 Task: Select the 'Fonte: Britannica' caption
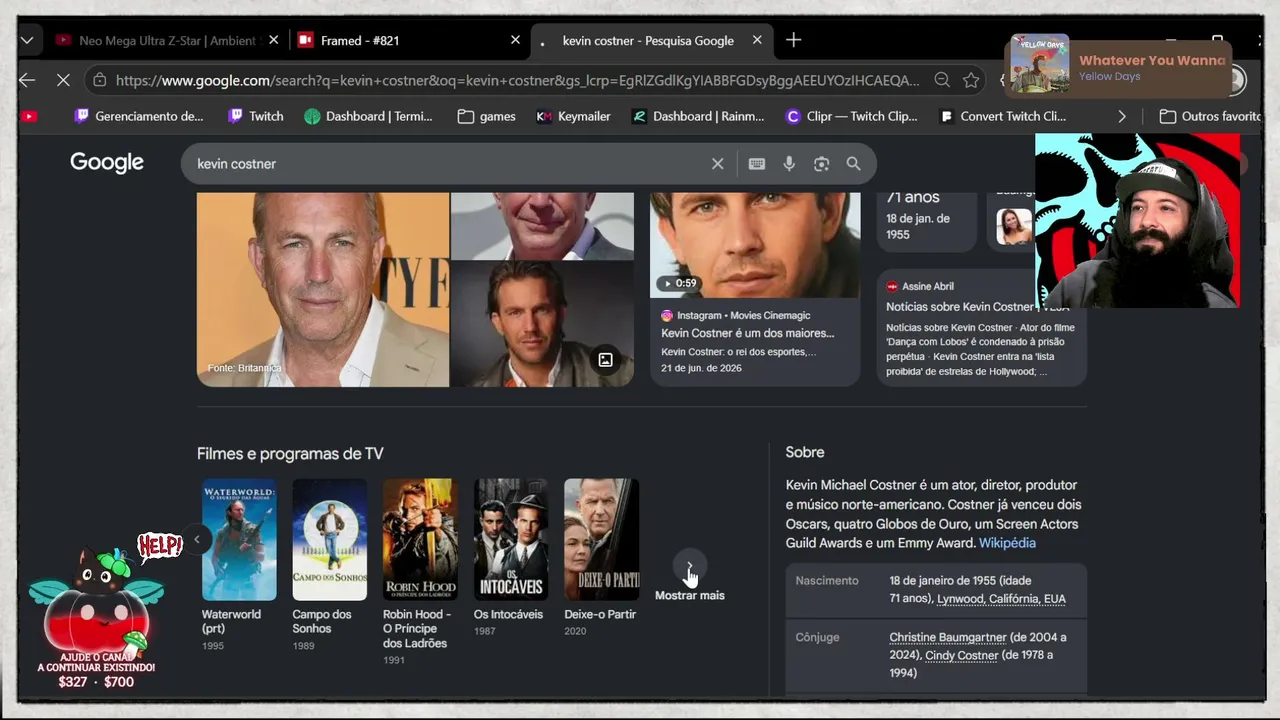[x=244, y=368]
